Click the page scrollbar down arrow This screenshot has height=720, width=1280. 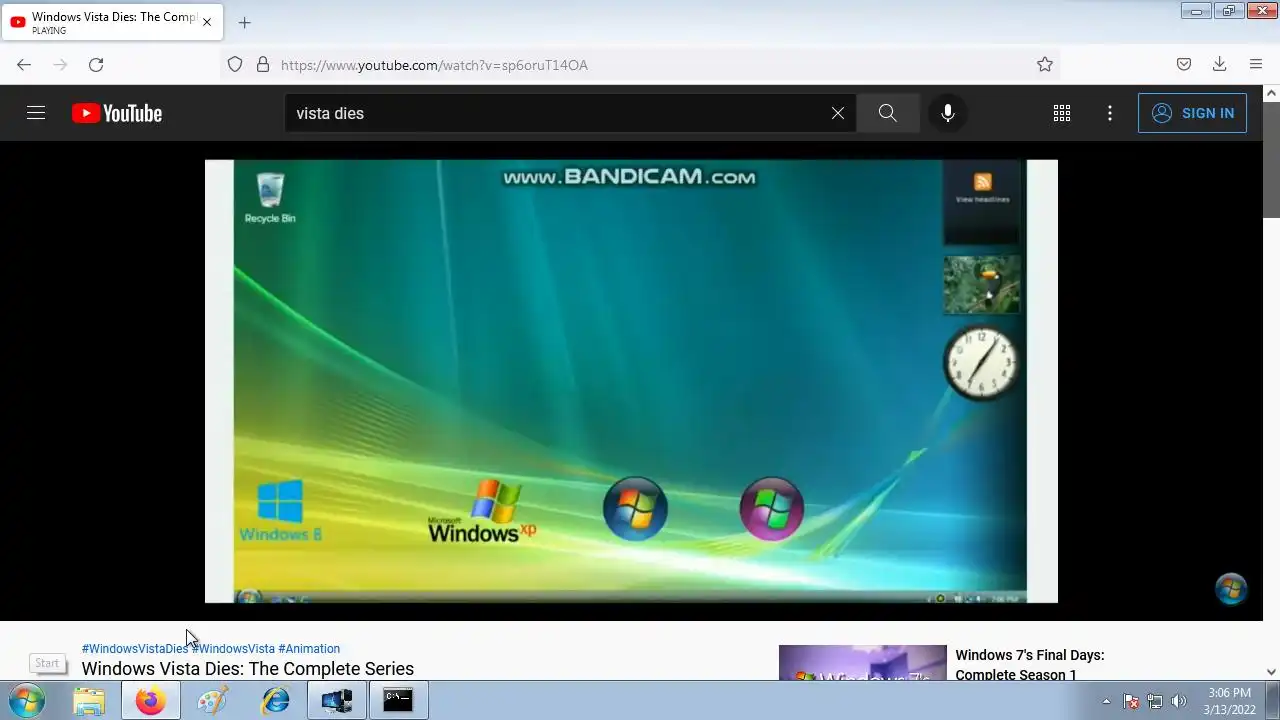pos(1271,672)
